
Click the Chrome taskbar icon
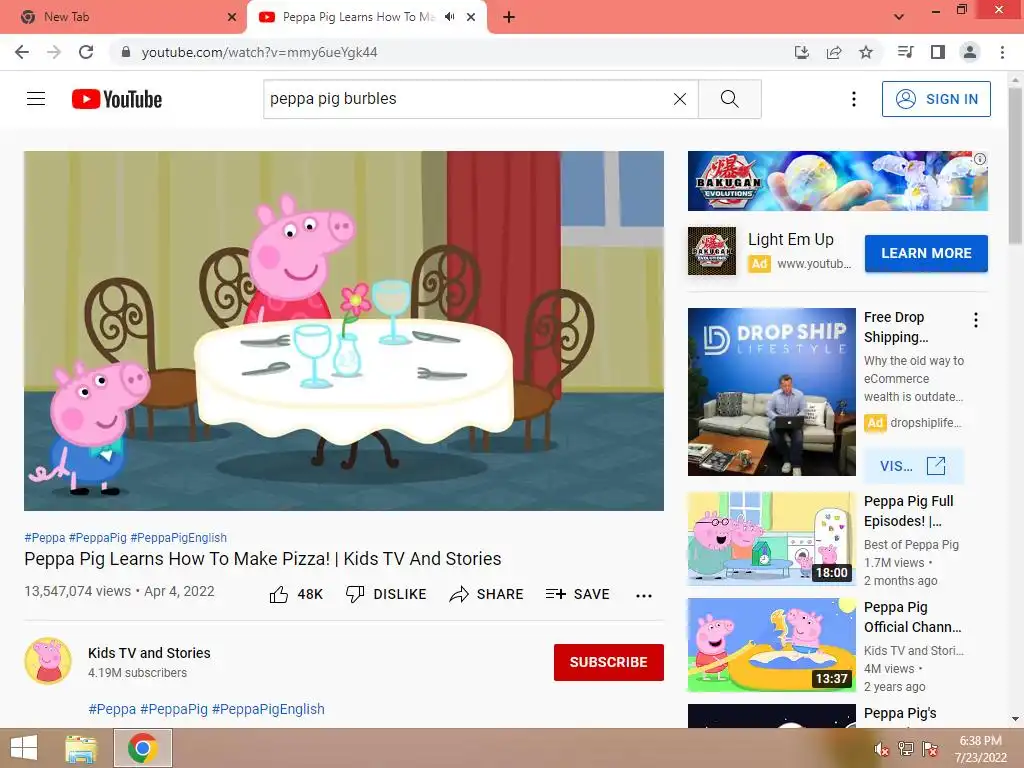click(143, 748)
